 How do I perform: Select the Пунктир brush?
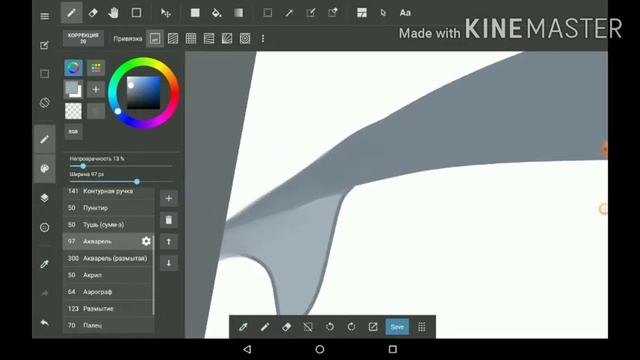click(108, 208)
